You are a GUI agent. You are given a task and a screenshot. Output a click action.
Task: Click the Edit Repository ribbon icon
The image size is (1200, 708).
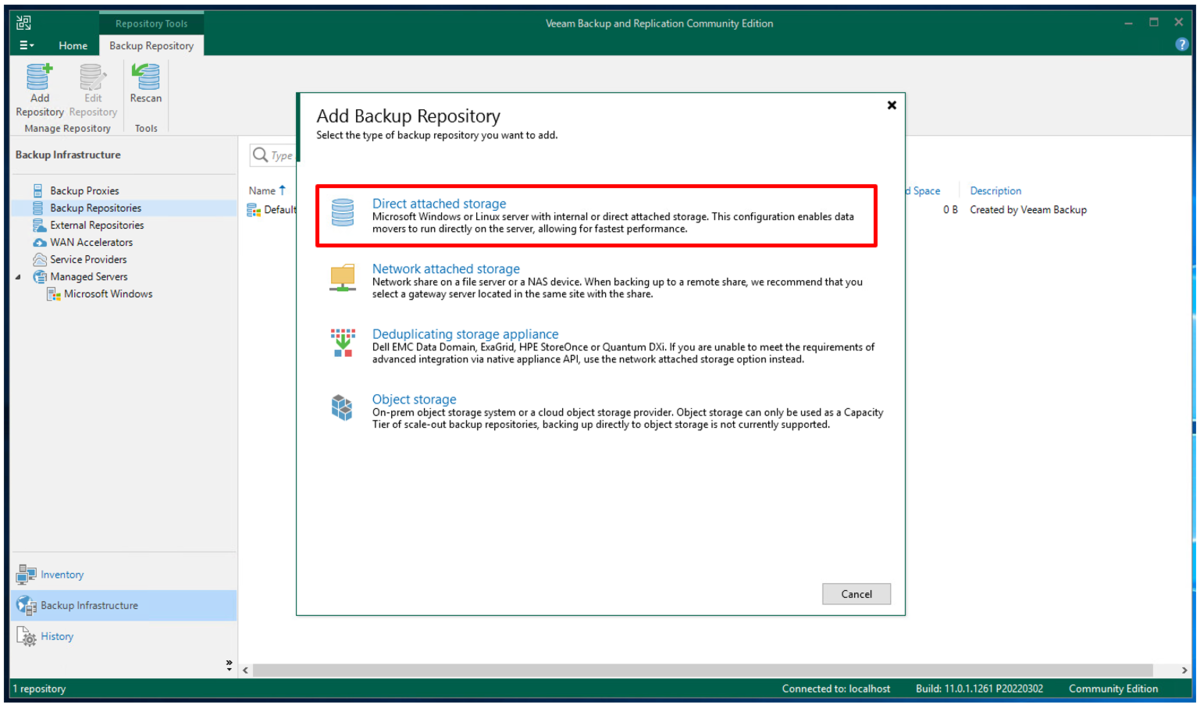coord(93,77)
